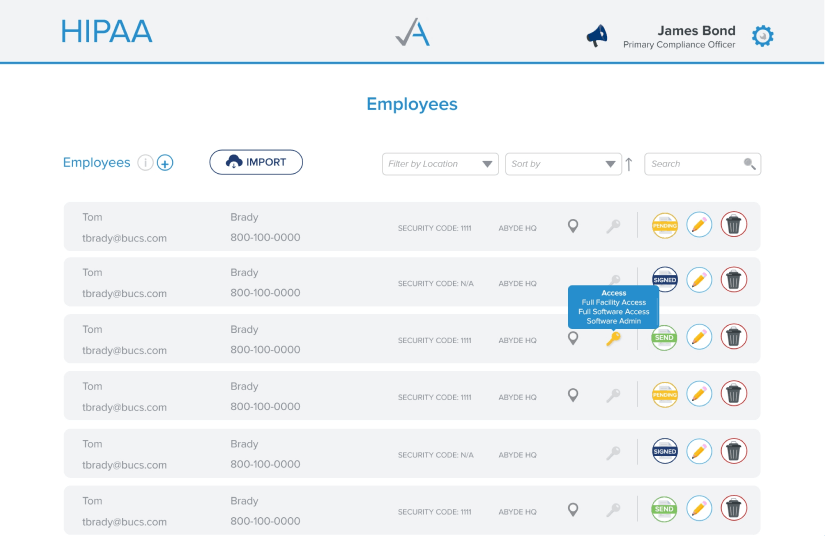Screen dimensions: 825x536
Task: Edit the fifth employee with pencil icon
Action: pos(699,451)
